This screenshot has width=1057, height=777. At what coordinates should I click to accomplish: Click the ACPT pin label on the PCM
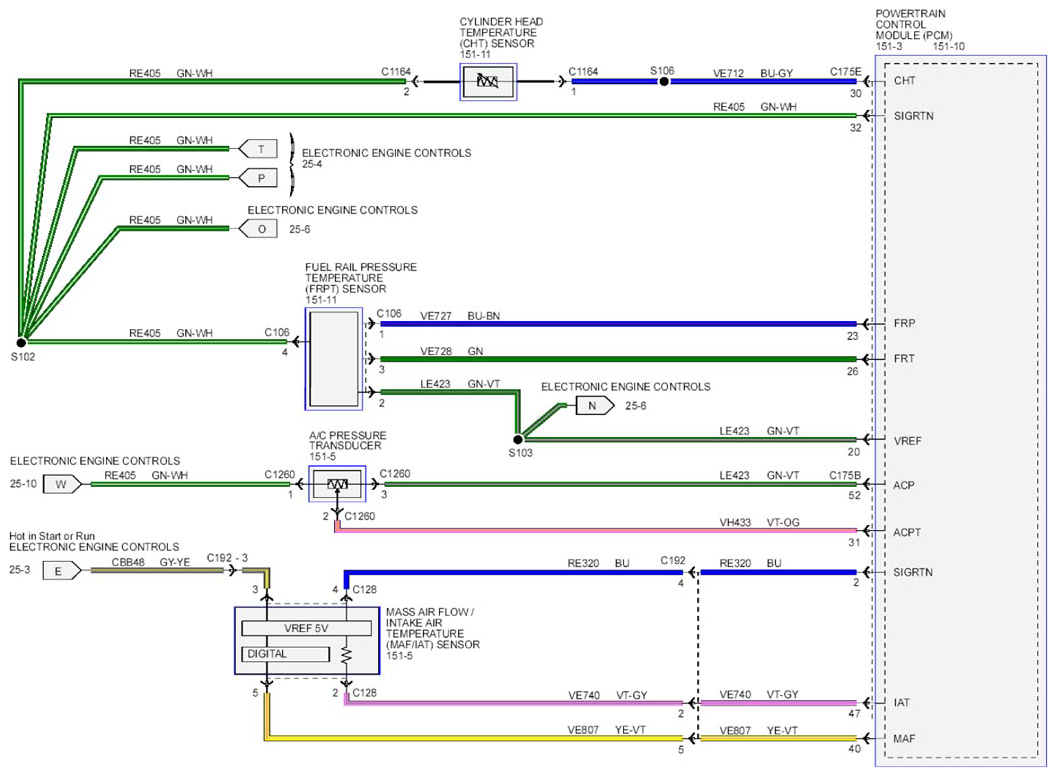(907, 532)
